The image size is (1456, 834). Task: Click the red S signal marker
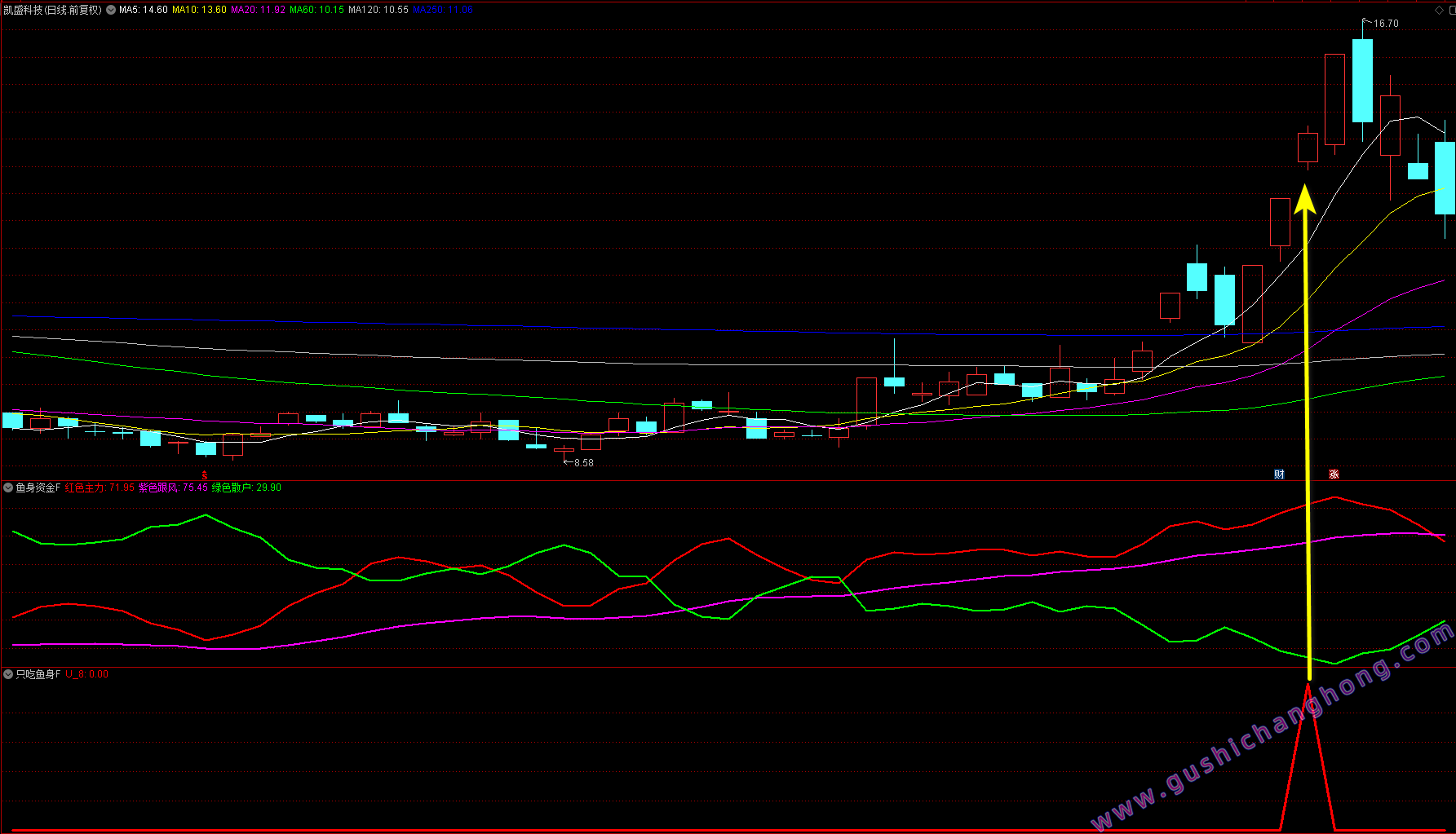tap(205, 475)
